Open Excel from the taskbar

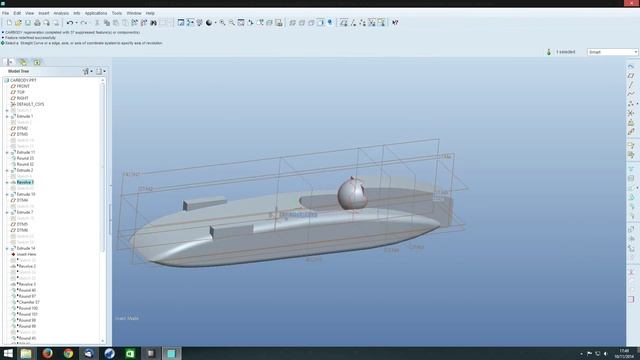pyautogui.click(x=130, y=353)
